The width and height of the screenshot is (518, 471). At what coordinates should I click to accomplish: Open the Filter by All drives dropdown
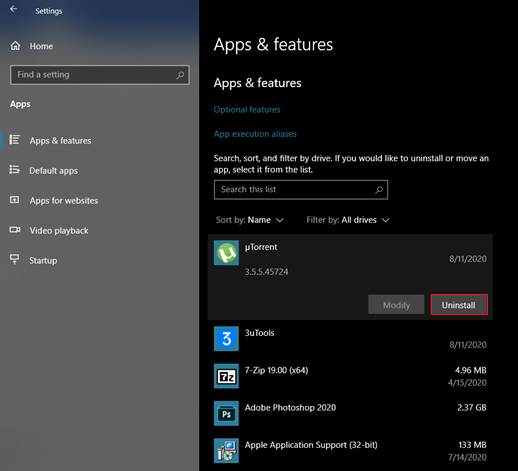[348, 220]
